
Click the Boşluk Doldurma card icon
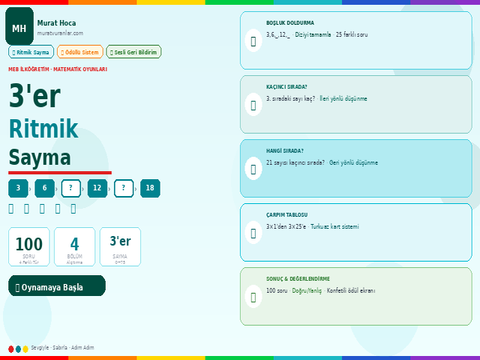[253, 41]
